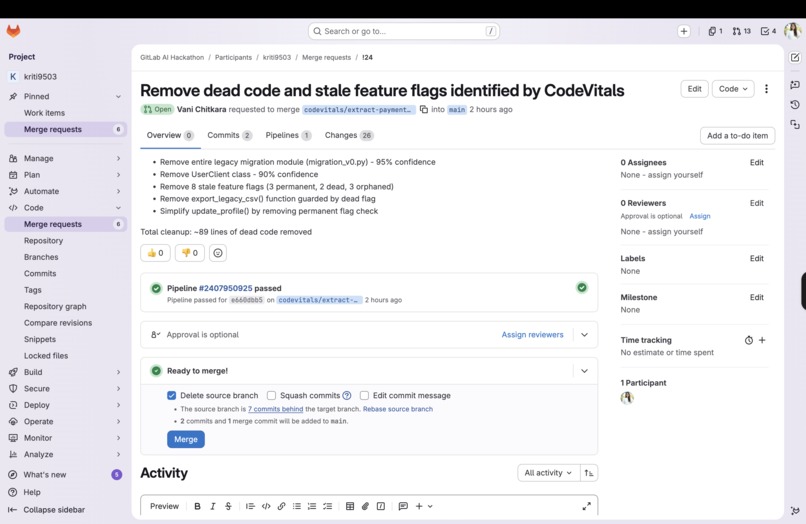Switch editor to Preview mode
This screenshot has width=806, height=524.
[x=164, y=507]
